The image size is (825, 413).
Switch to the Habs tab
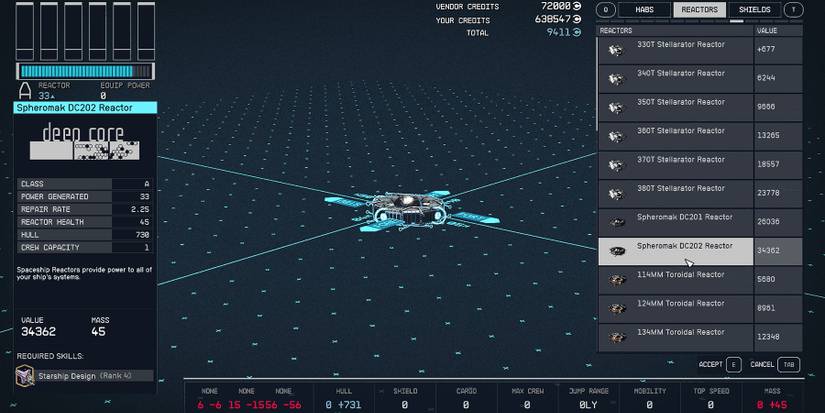click(644, 9)
